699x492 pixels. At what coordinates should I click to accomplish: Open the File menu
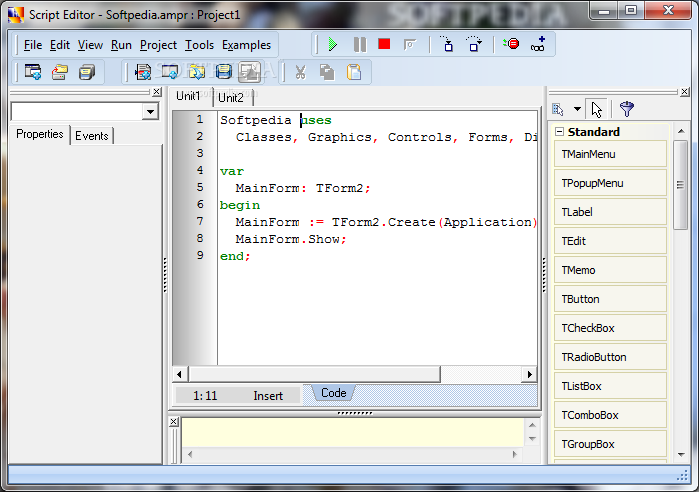pyautogui.click(x=33, y=45)
